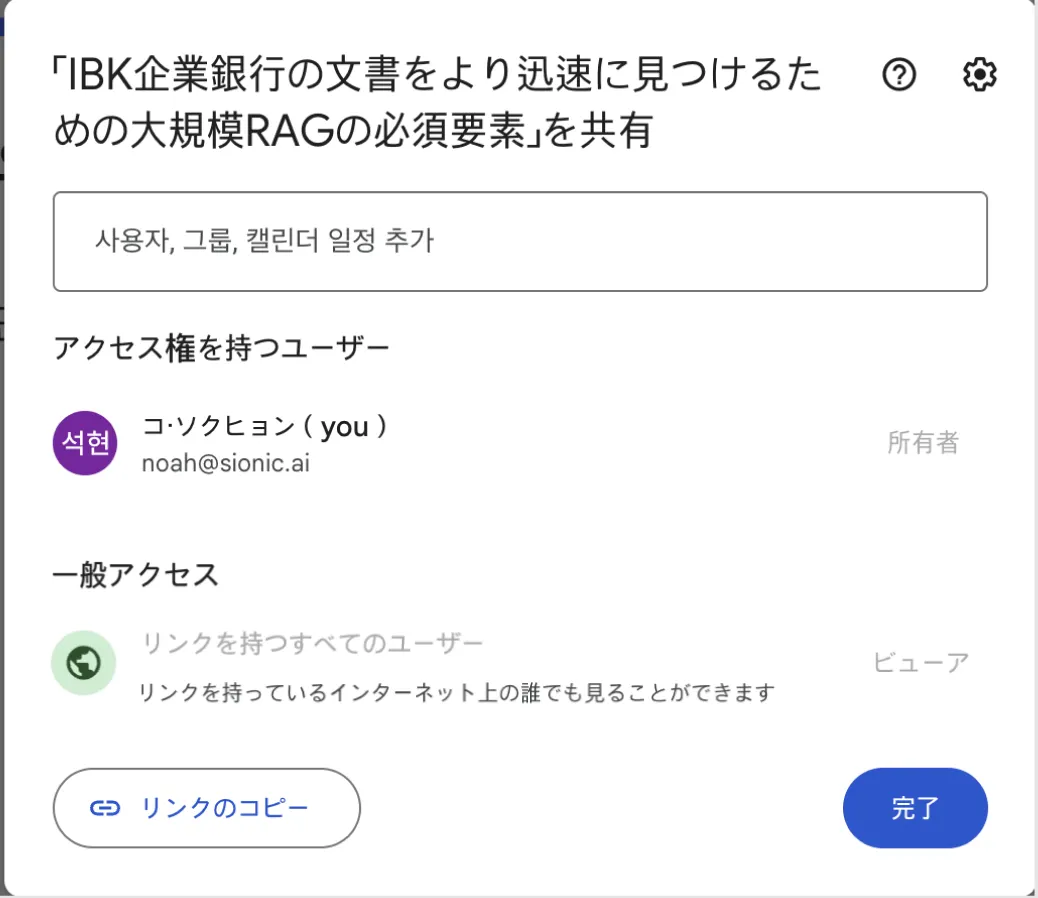Open リンクを持つすべてのユーザー access dropdown
Viewport: 1038px width, 898px height.
[313, 643]
